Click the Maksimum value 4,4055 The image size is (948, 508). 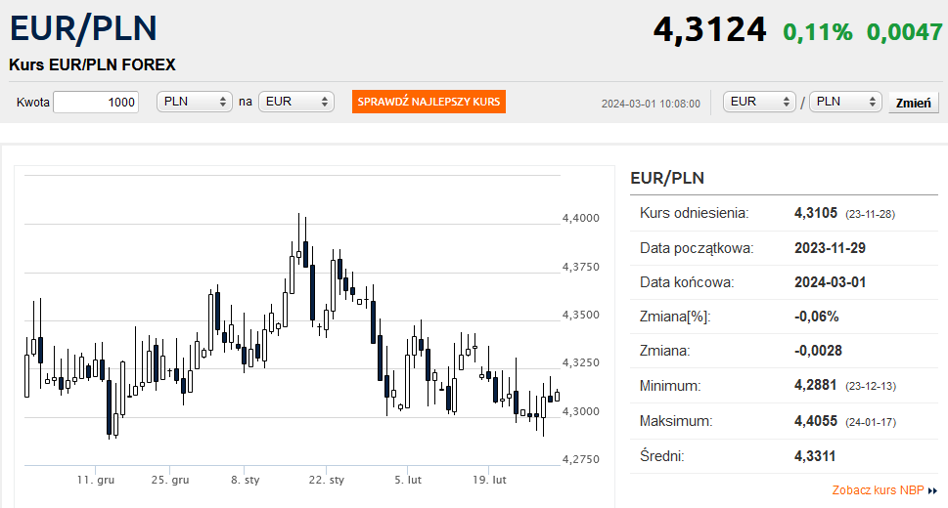[816, 421]
